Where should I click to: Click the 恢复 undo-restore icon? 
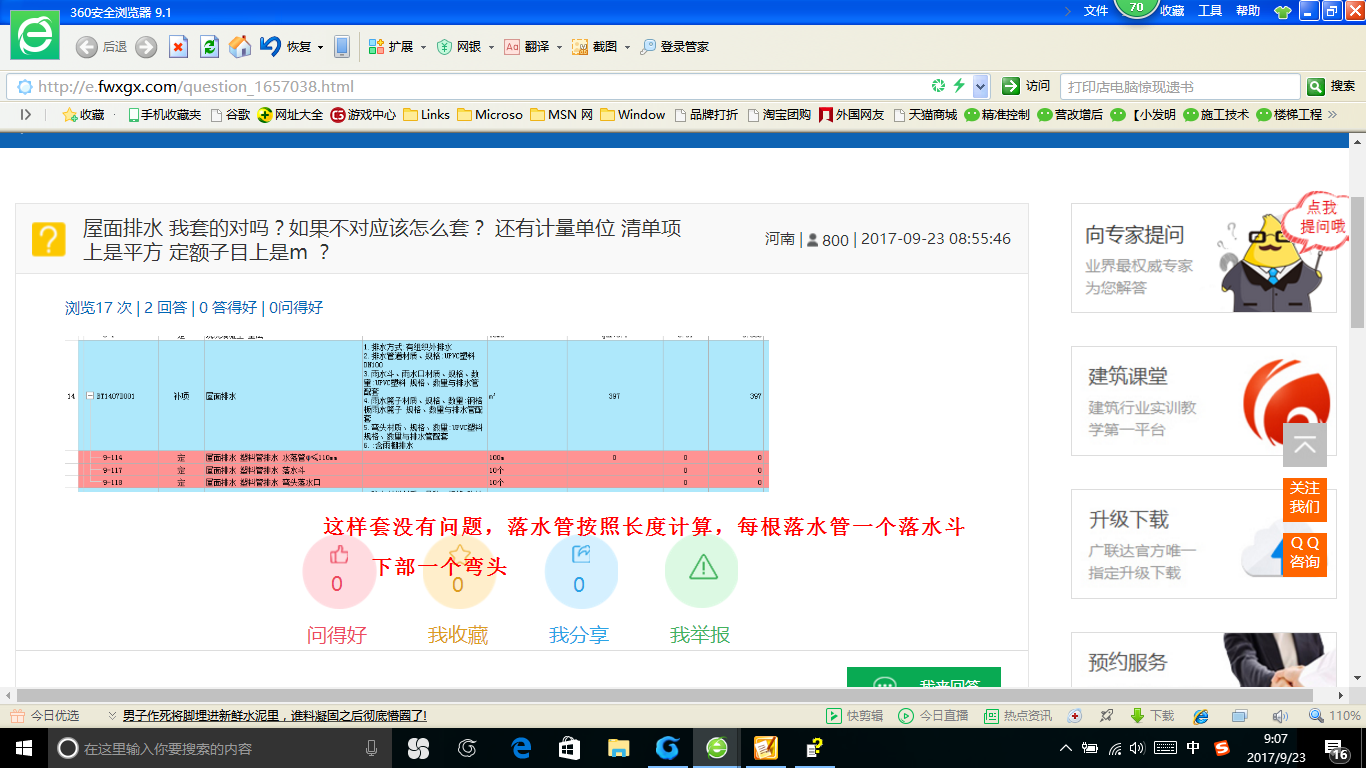[x=270, y=46]
